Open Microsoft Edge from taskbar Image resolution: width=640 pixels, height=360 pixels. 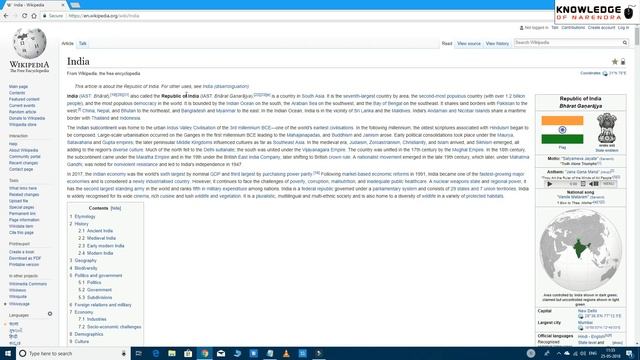click(x=156, y=353)
